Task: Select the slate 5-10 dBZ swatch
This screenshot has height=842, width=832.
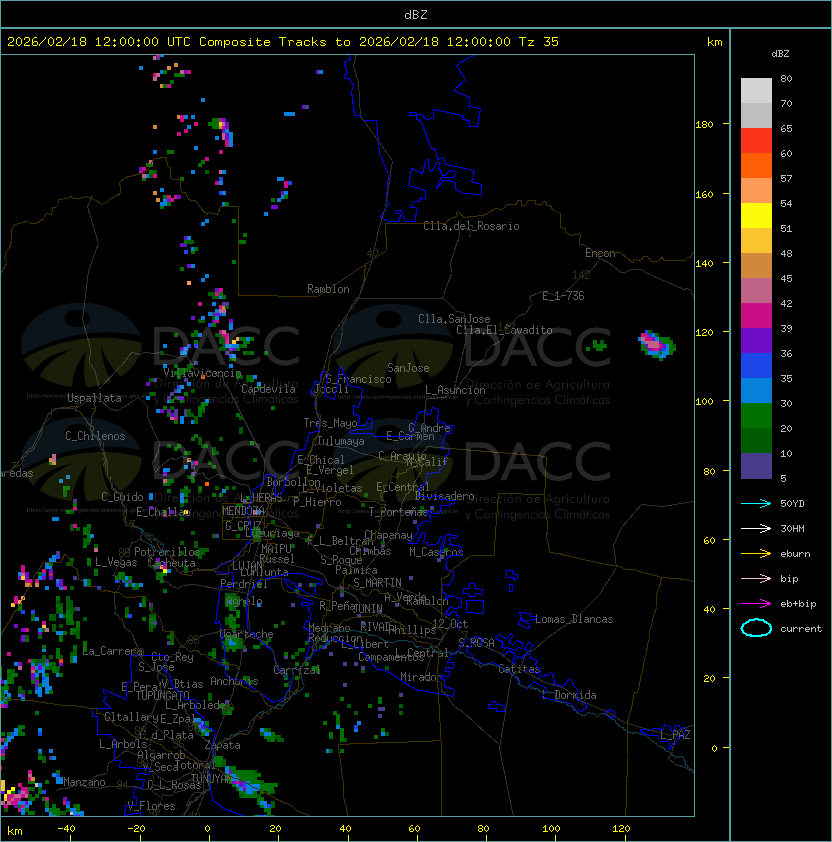Action: pos(756,466)
